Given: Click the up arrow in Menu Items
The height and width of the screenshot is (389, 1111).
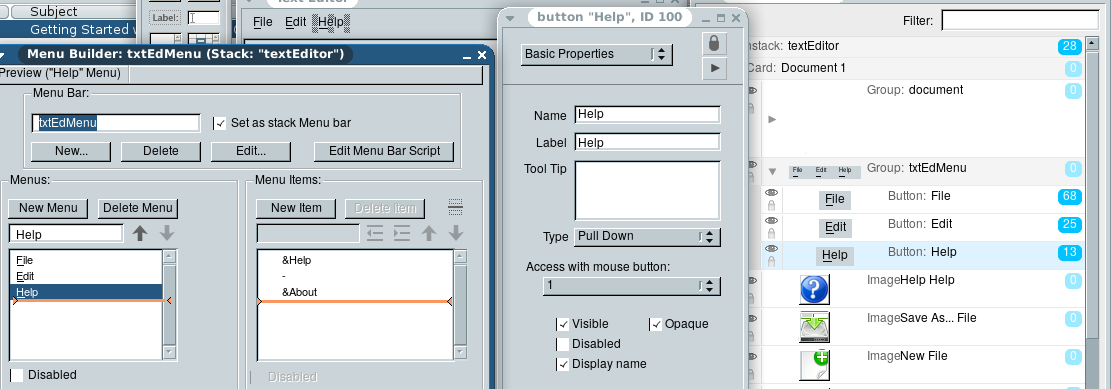Looking at the screenshot, I should (429, 233).
